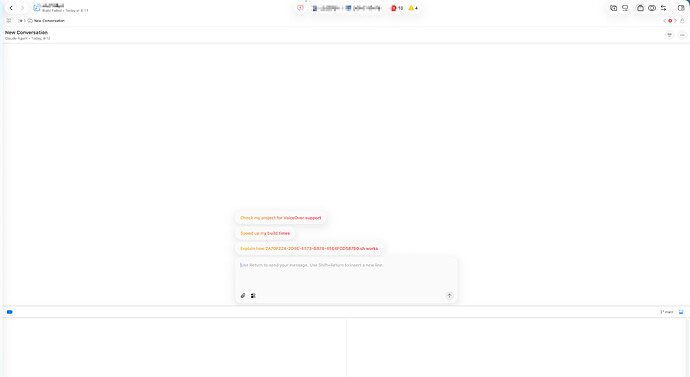Click the red error indicator in jump bar
The height and width of the screenshot is (377, 690).
[670, 21]
